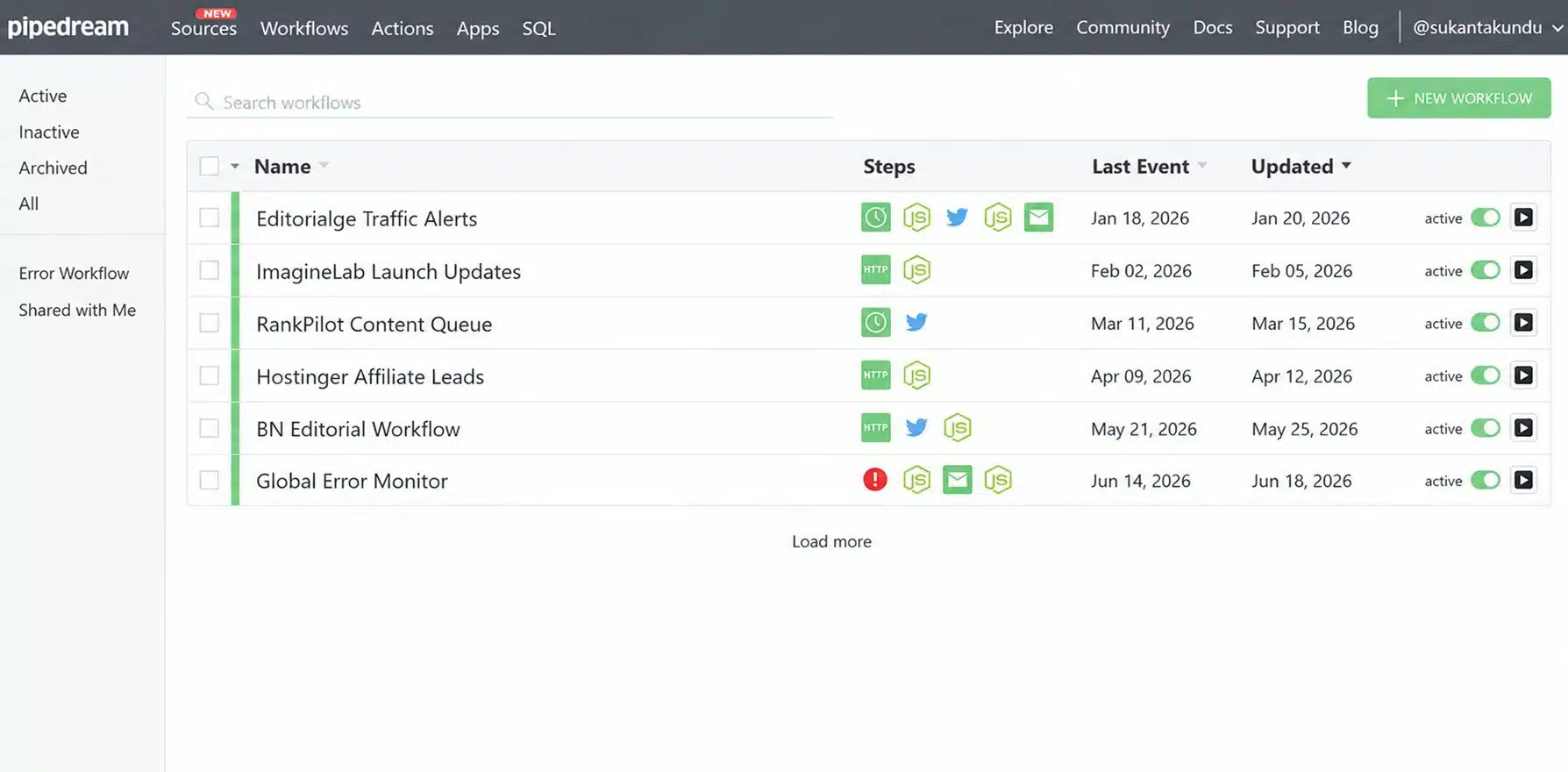Click the HTTP trigger icon in Hostinger Affiliate Leads
1568x772 pixels.
coord(875,375)
